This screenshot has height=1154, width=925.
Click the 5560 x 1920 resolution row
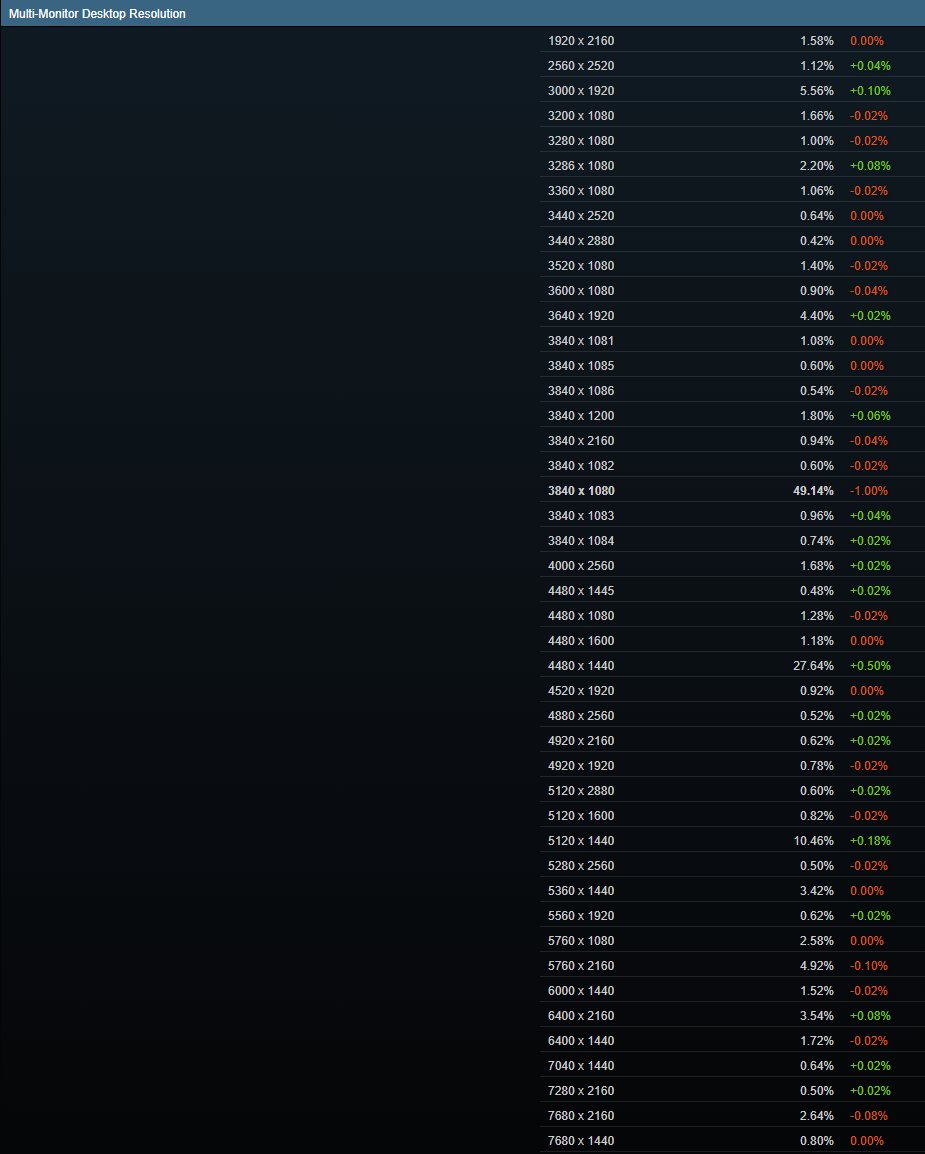point(732,916)
